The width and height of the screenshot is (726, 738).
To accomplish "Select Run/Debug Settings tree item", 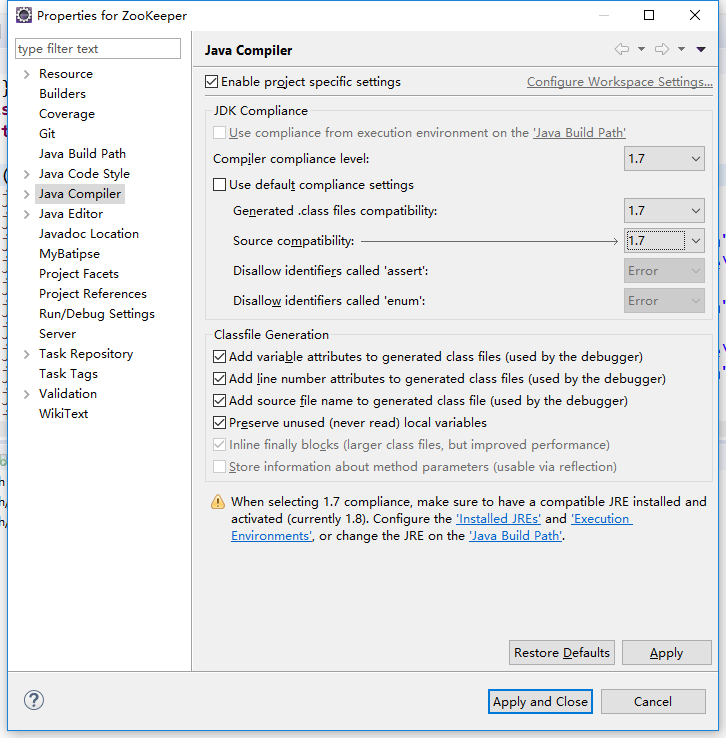I will click(x=97, y=314).
